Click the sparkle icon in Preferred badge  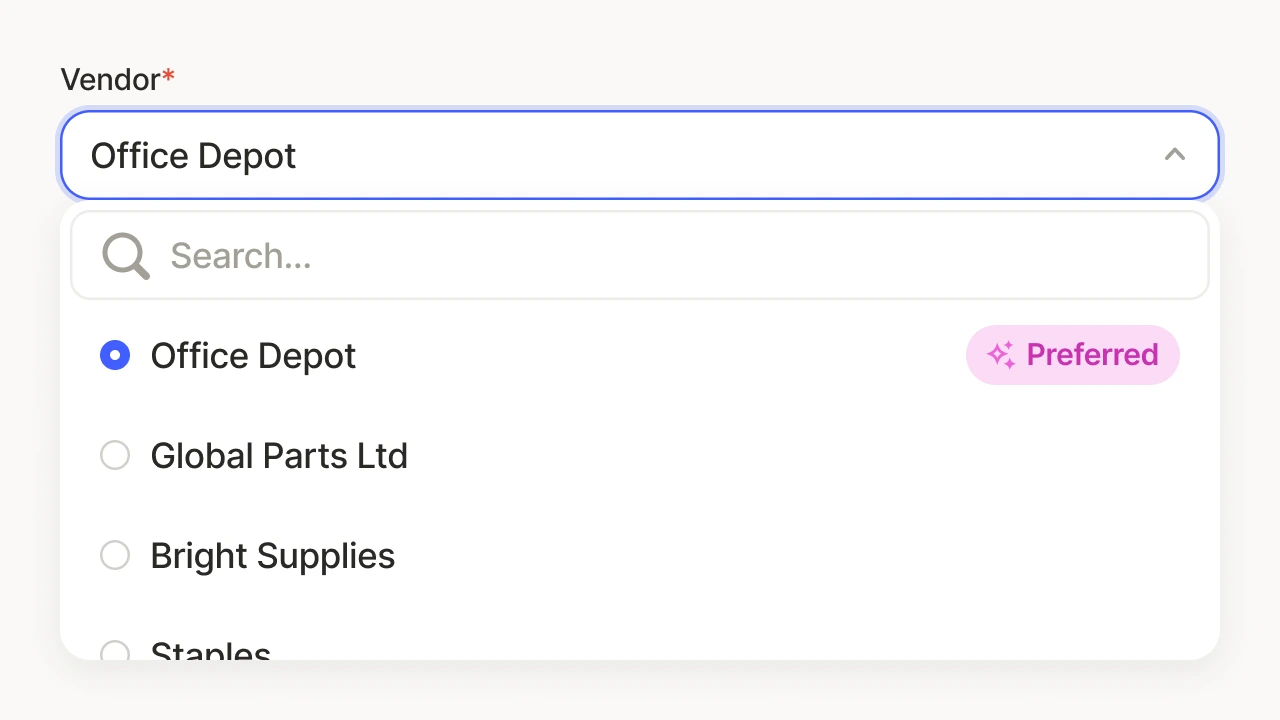click(1001, 355)
